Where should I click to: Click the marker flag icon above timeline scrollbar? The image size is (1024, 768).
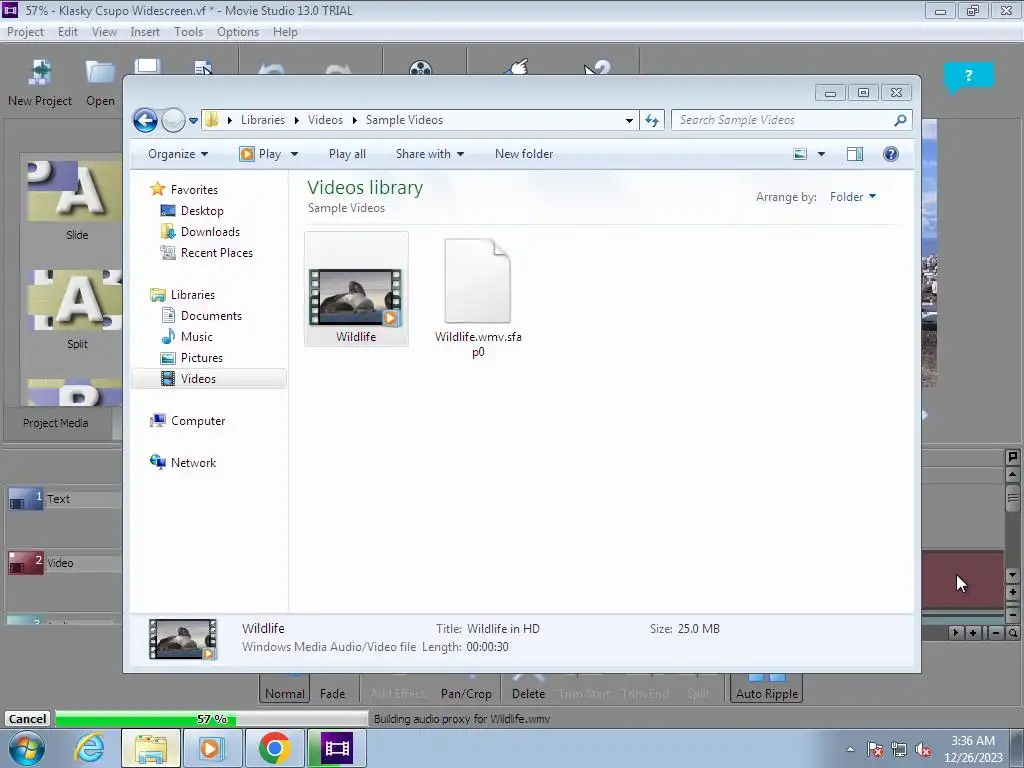1012,456
